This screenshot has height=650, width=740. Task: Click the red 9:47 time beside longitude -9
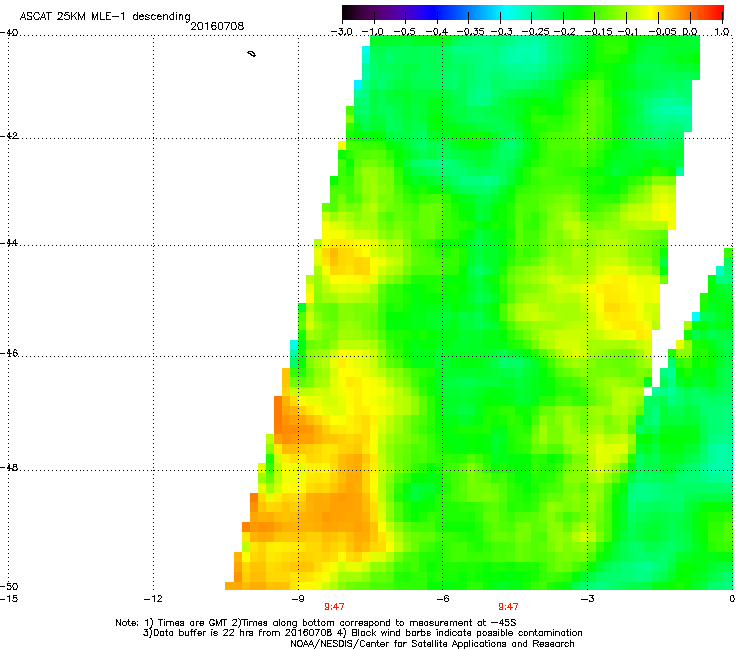click(x=334, y=607)
